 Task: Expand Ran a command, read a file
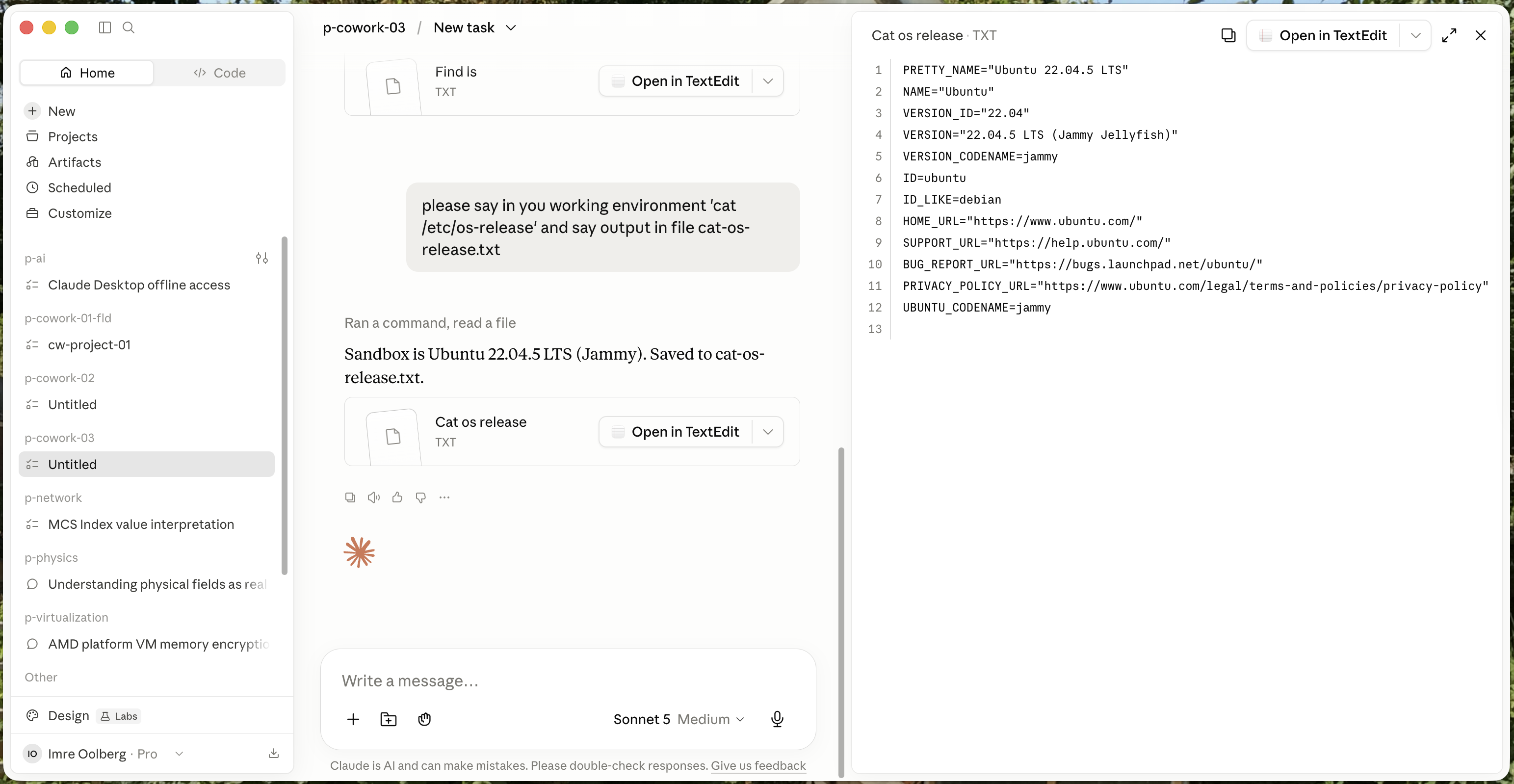(x=430, y=323)
